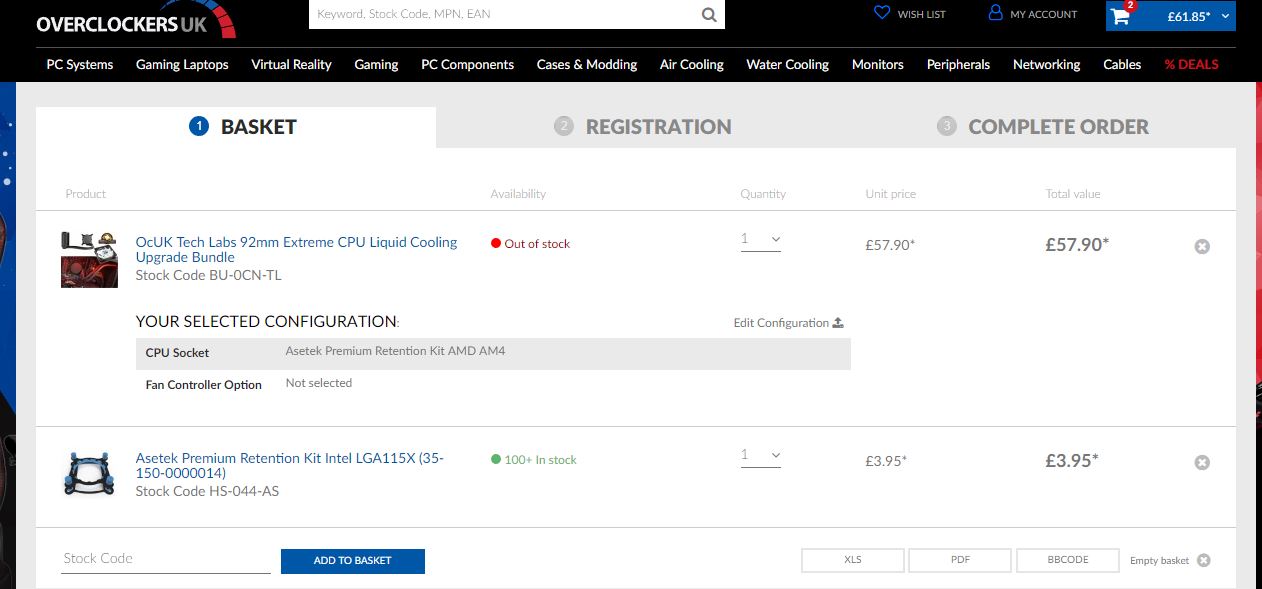1262x589 pixels.
Task: Click 'Stock Code BU-0CN-TL' text
Action: (x=208, y=275)
